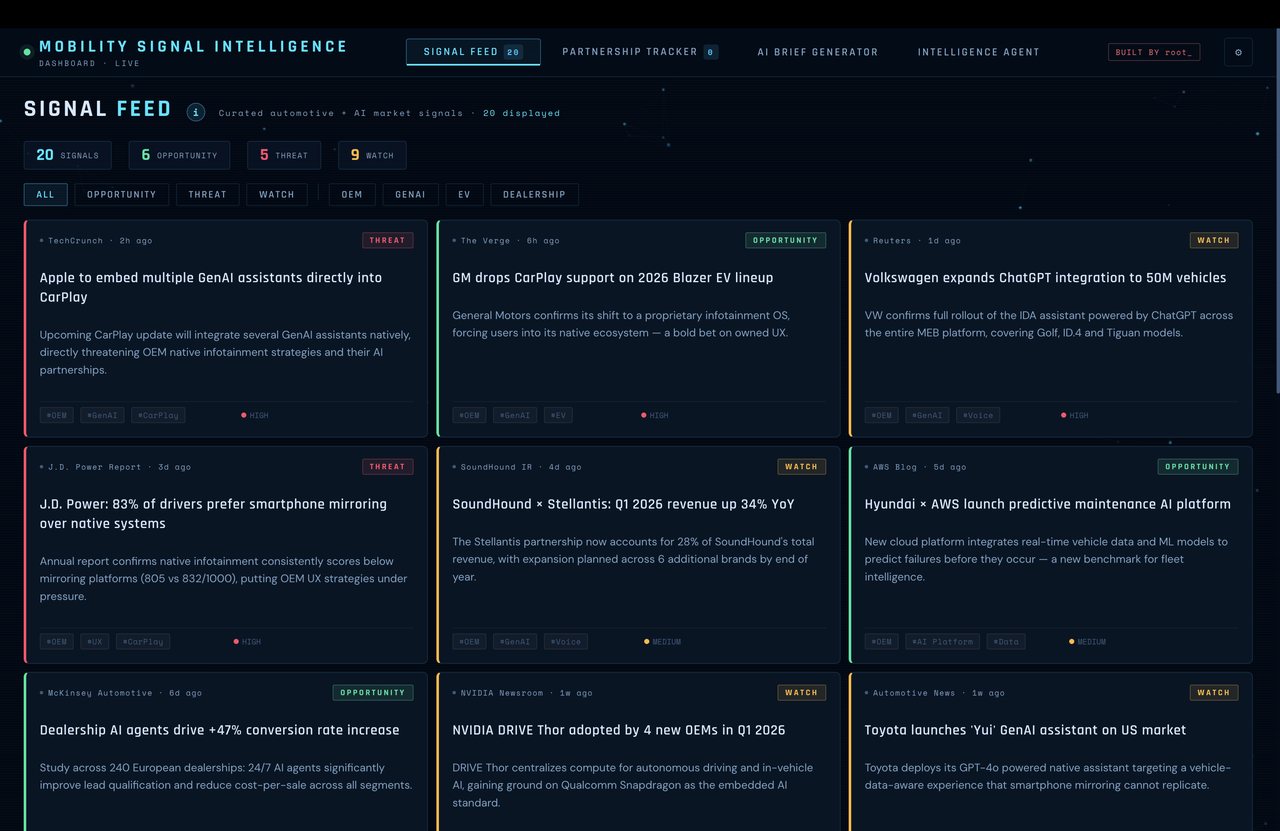The height and width of the screenshot is (831, 1280).
Task: Click the #AI Platform tag on the Hyundai card
Action: [x=943, y=641]
